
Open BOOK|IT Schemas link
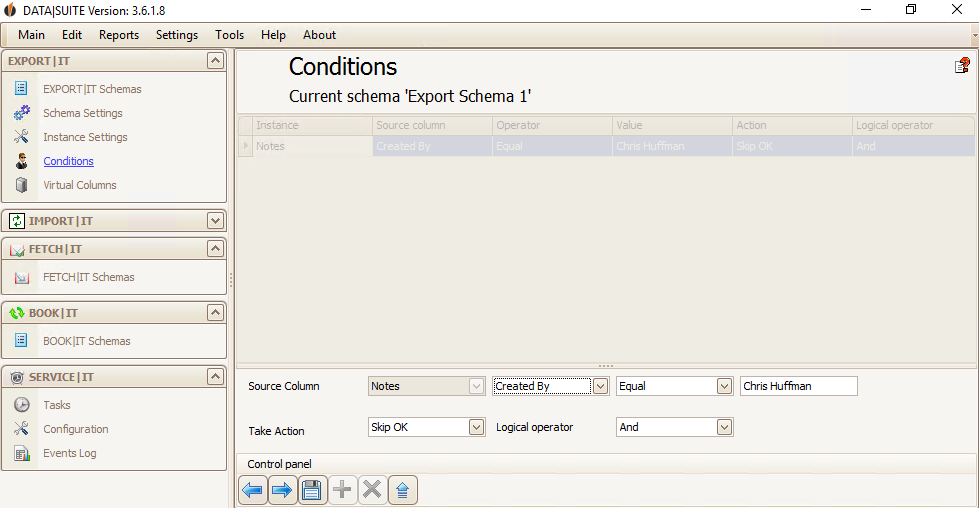click(87, 341)
